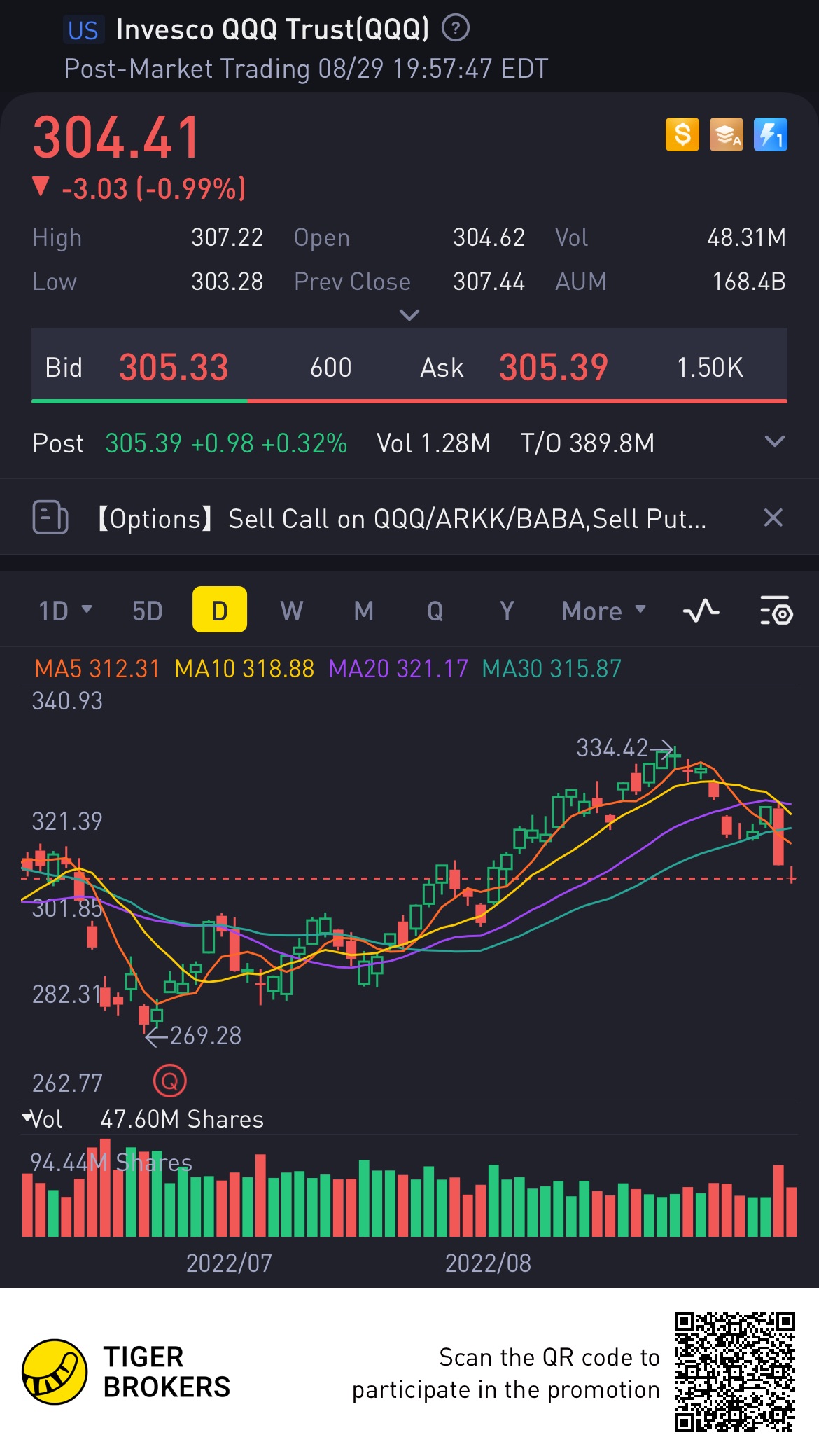This screenshot has height=1456, width=819.
Task: Switch chart to 5D view
Action: pos(147,611)
